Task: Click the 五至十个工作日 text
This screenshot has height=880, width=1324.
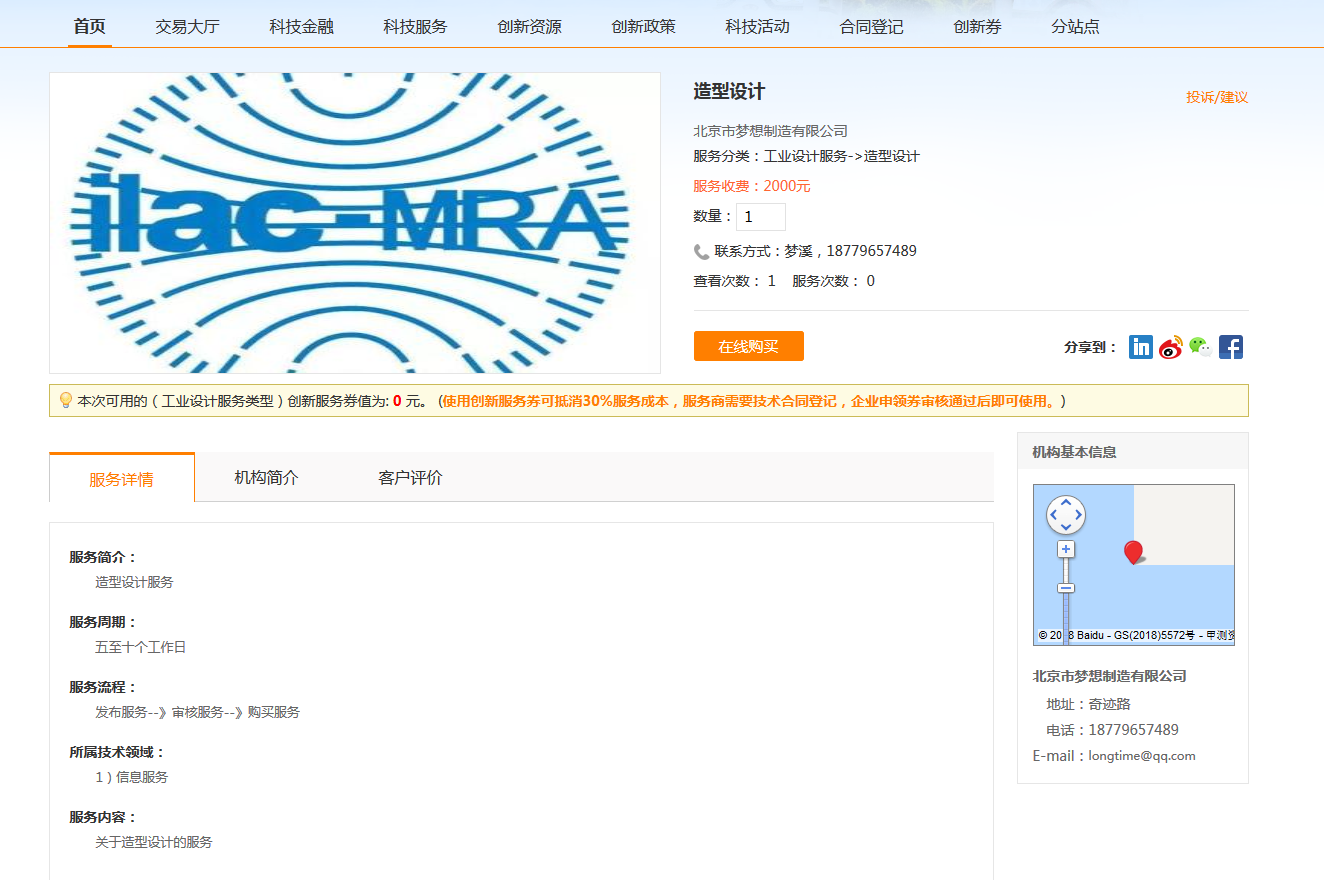Action: click(x=141, y=647)
